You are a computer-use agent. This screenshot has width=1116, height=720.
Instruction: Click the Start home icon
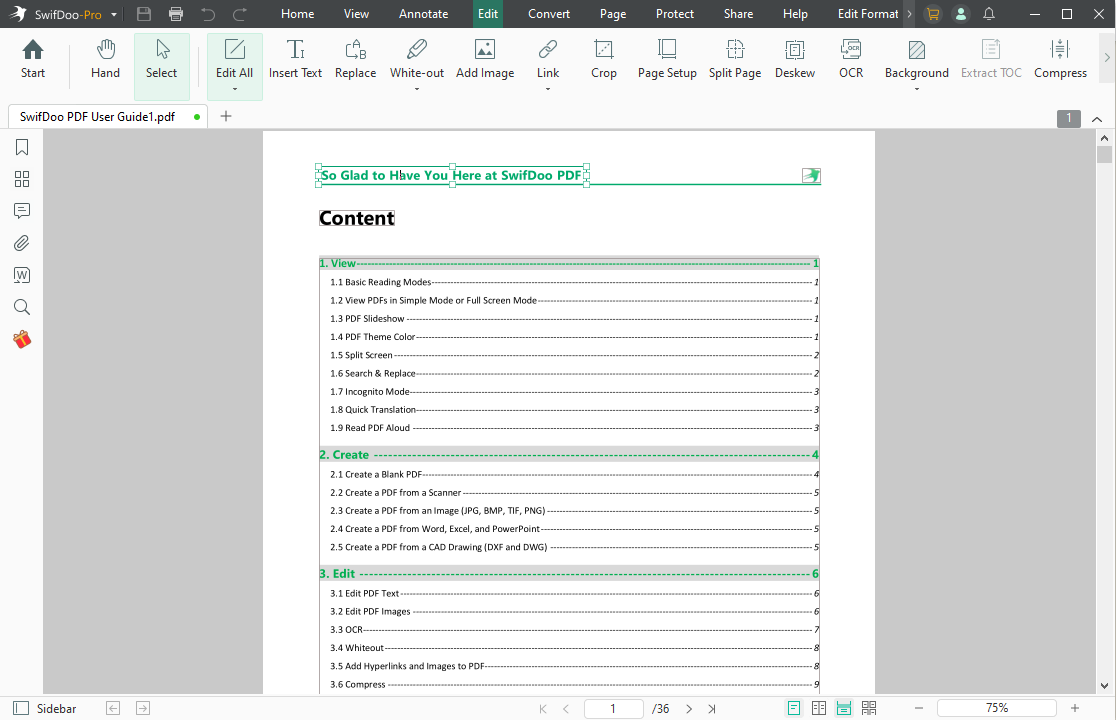[33, 60]
